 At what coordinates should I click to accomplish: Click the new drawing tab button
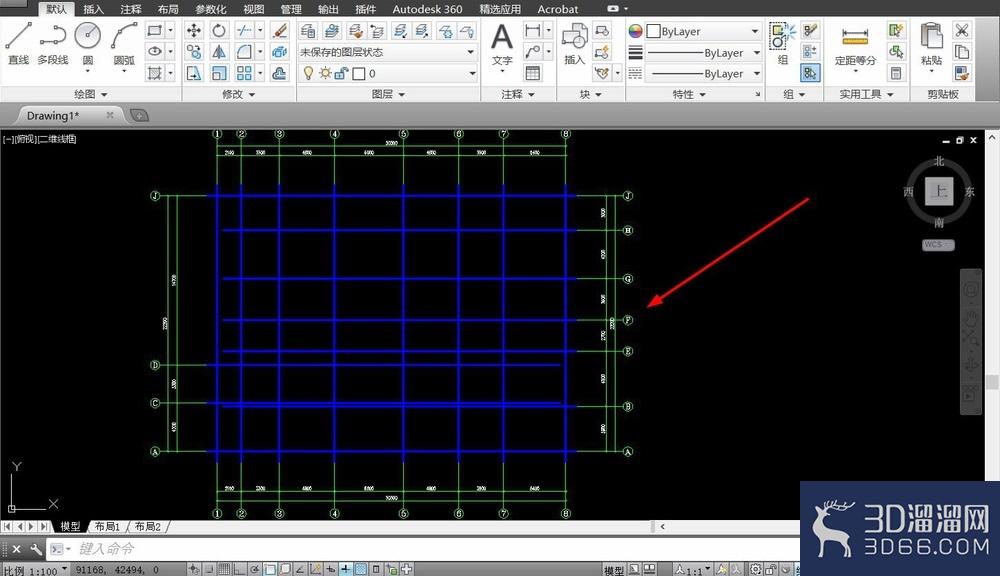tap(139, 115)
